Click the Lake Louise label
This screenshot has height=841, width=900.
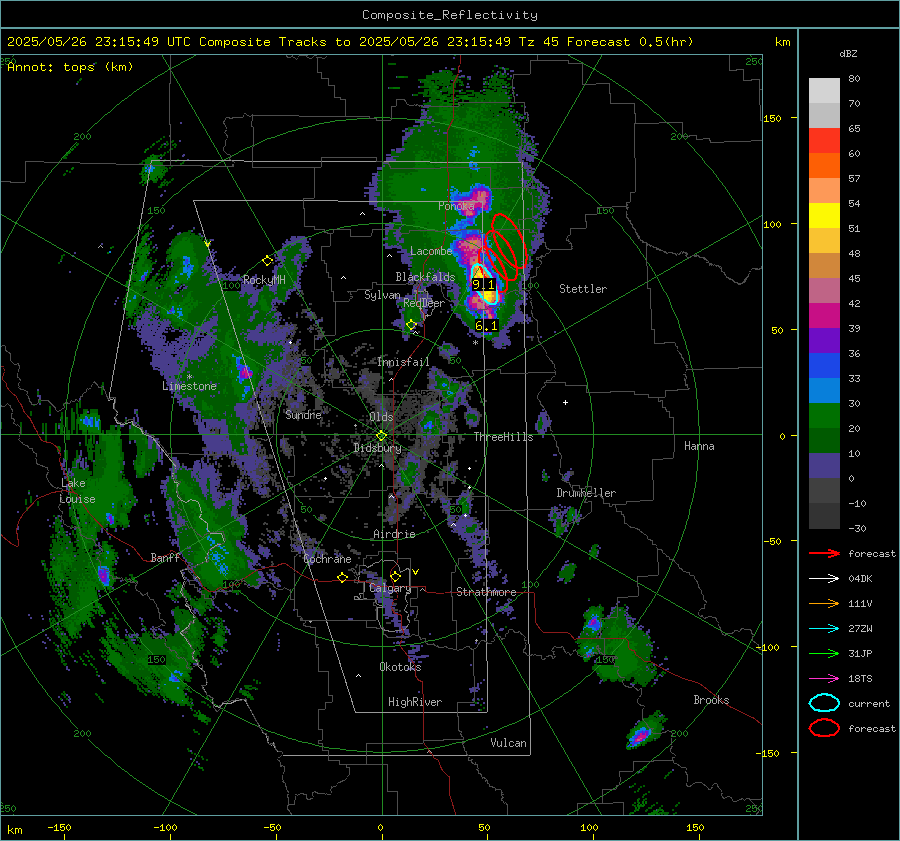click(x=77, y=491)
